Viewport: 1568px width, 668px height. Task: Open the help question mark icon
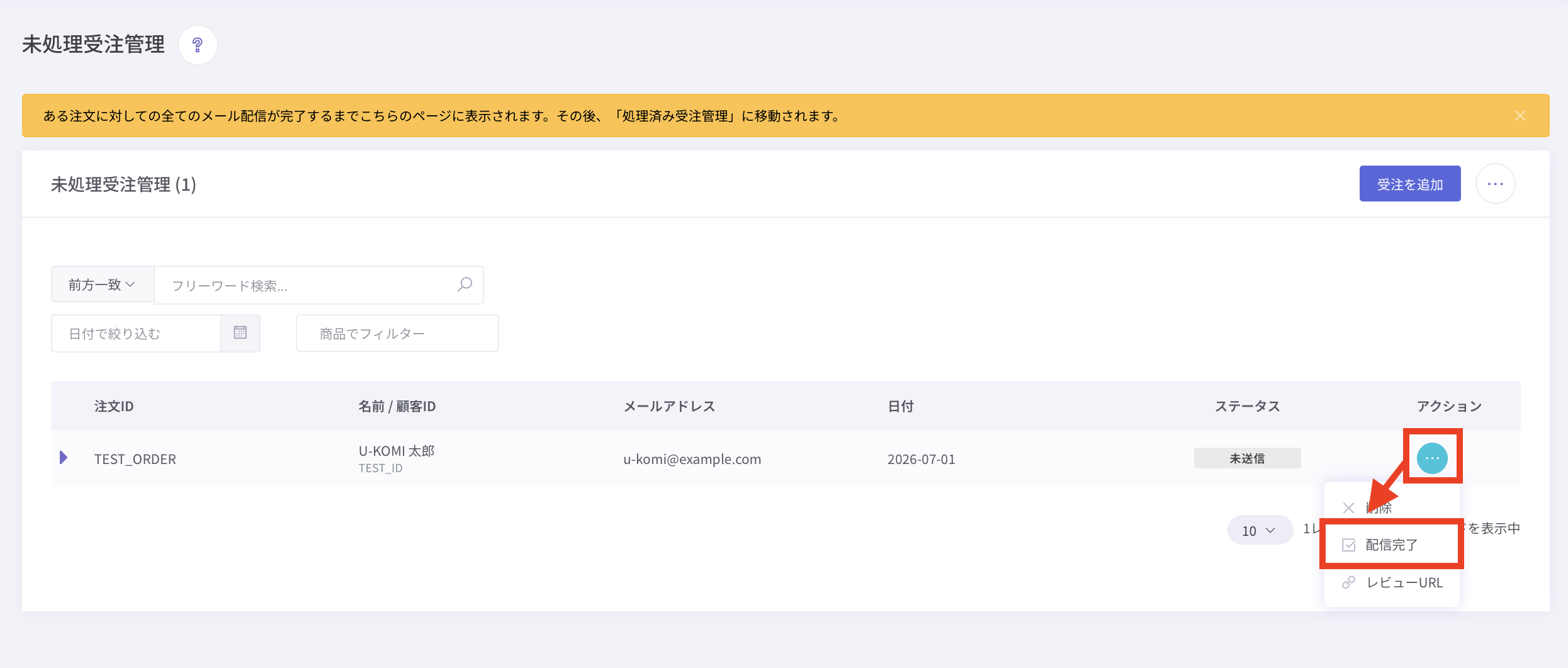[x=198, y=45]
